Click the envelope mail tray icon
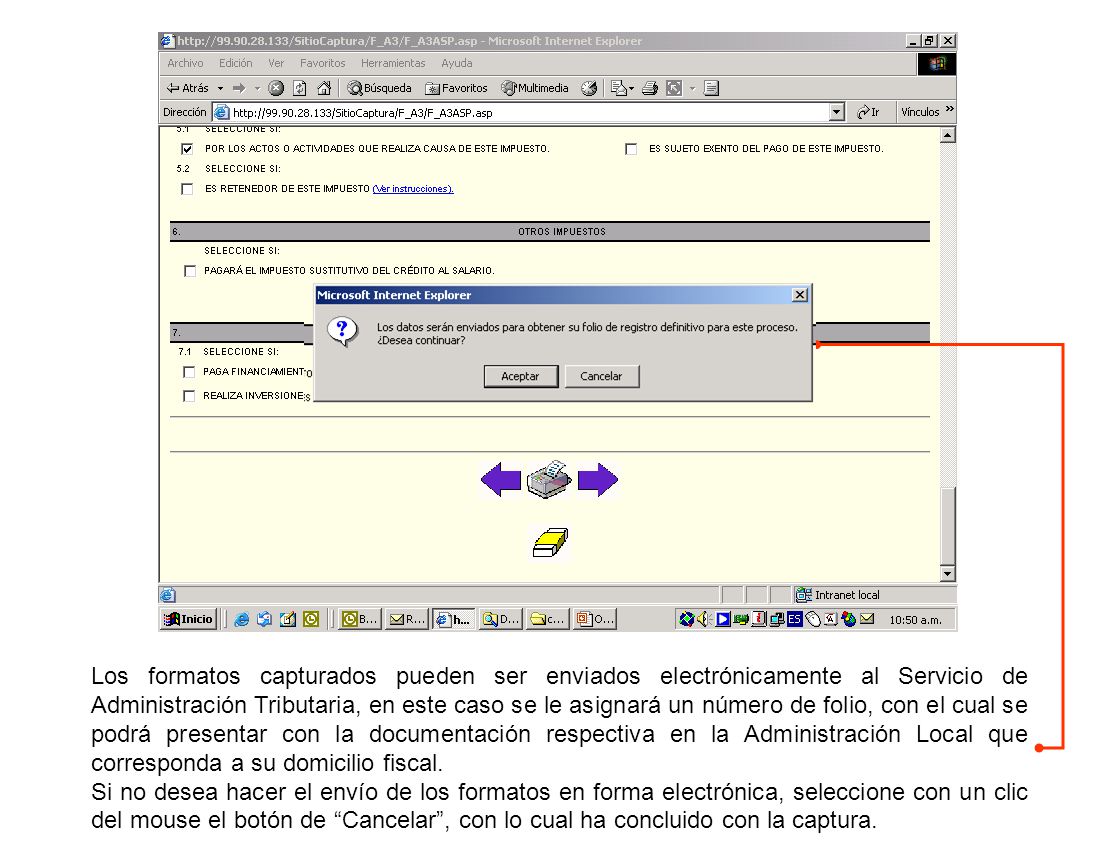1116x860 pixels. tap(867, 619)
